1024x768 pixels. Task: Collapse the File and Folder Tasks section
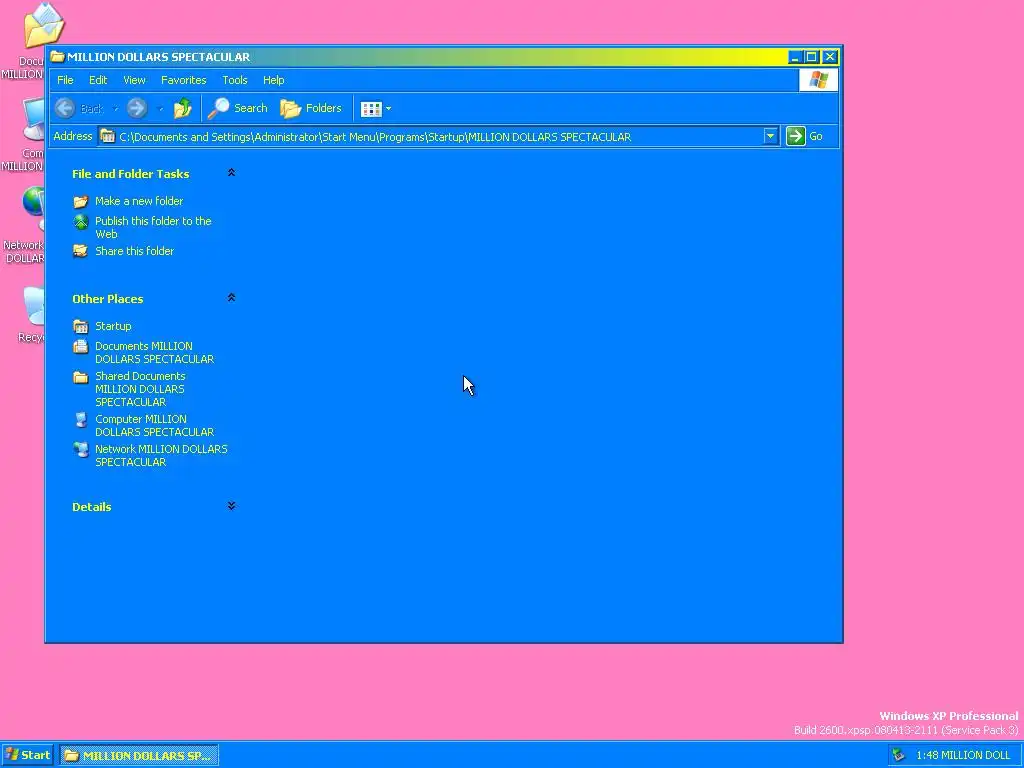pos(231,173)
